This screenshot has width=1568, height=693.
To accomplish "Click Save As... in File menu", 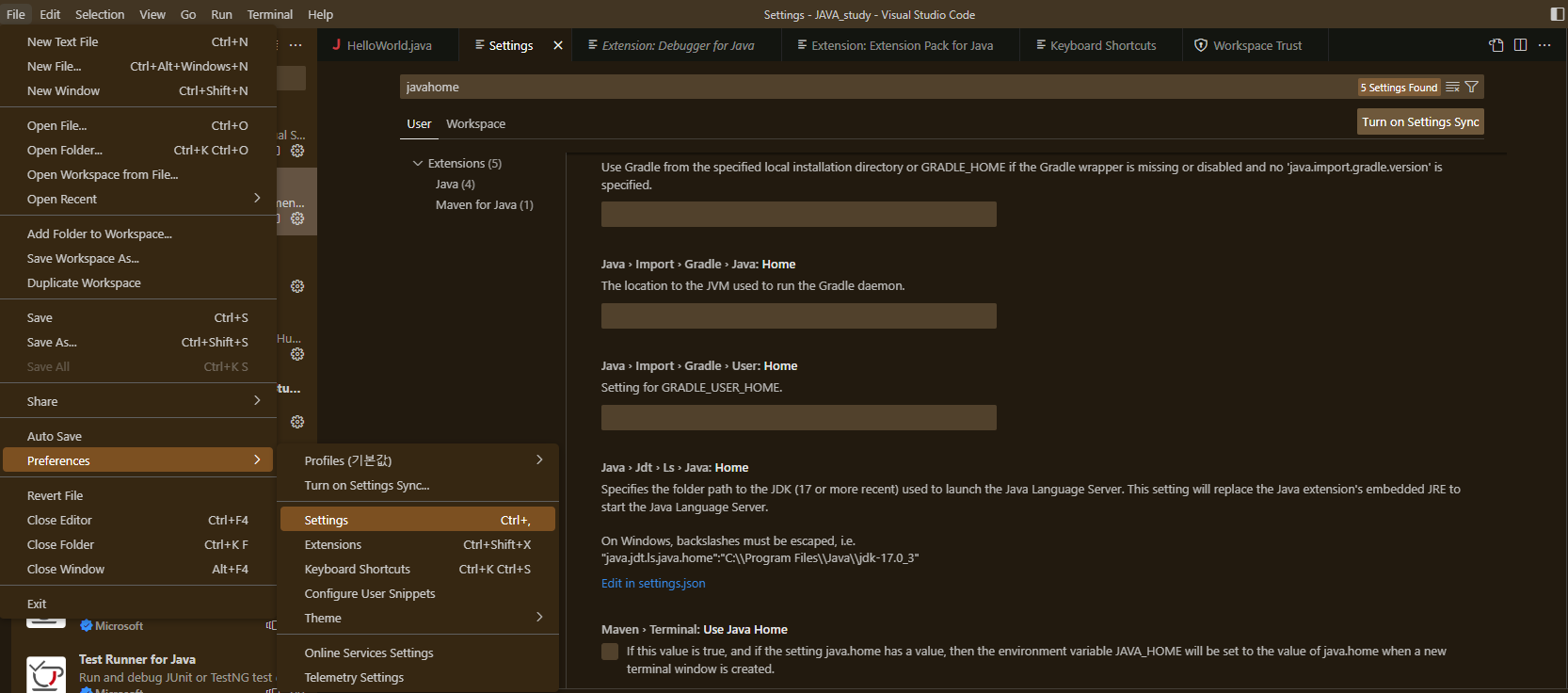I will click(x=137, y=342).
